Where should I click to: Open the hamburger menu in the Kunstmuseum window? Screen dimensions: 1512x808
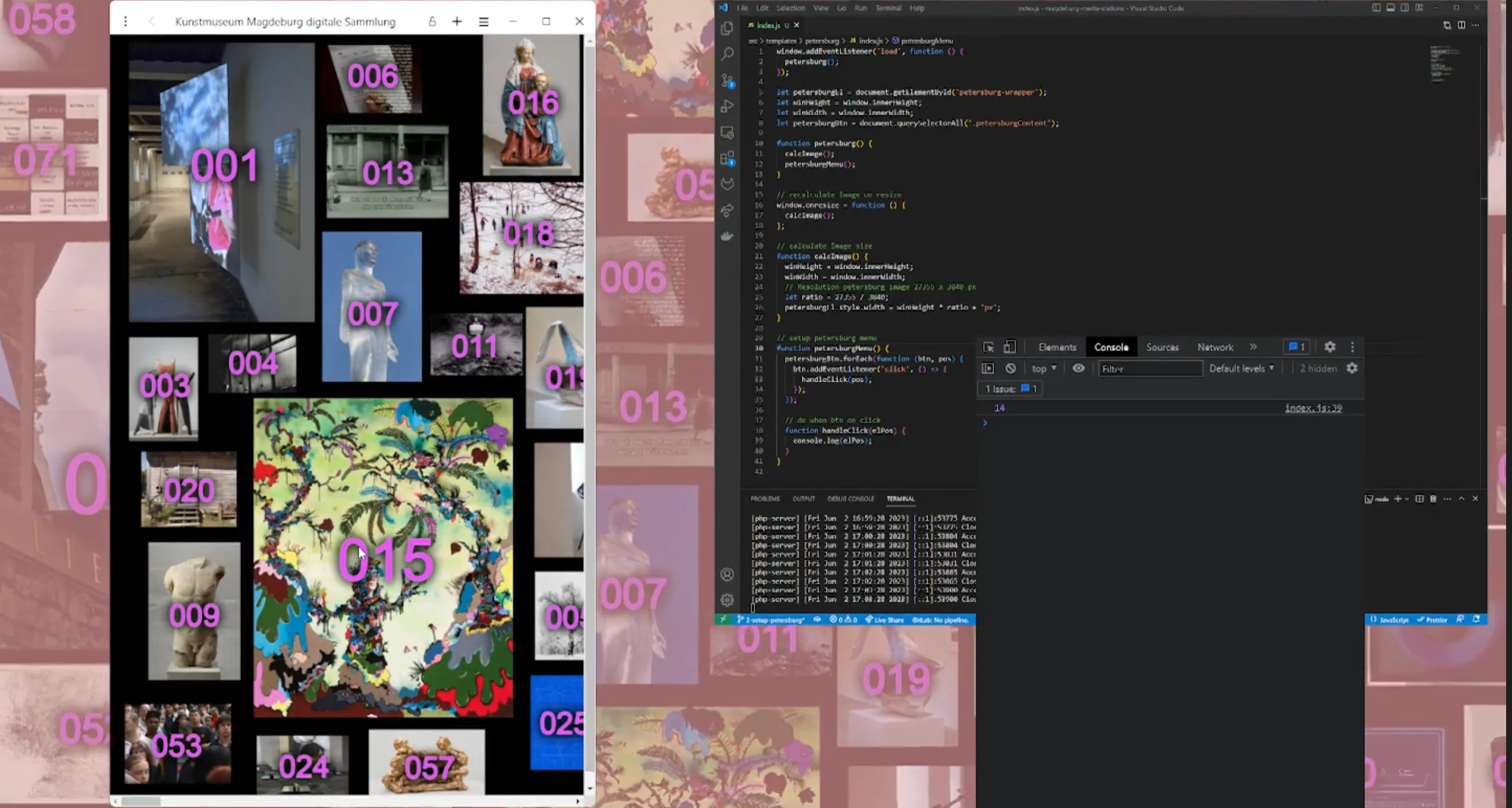(484, 22)
